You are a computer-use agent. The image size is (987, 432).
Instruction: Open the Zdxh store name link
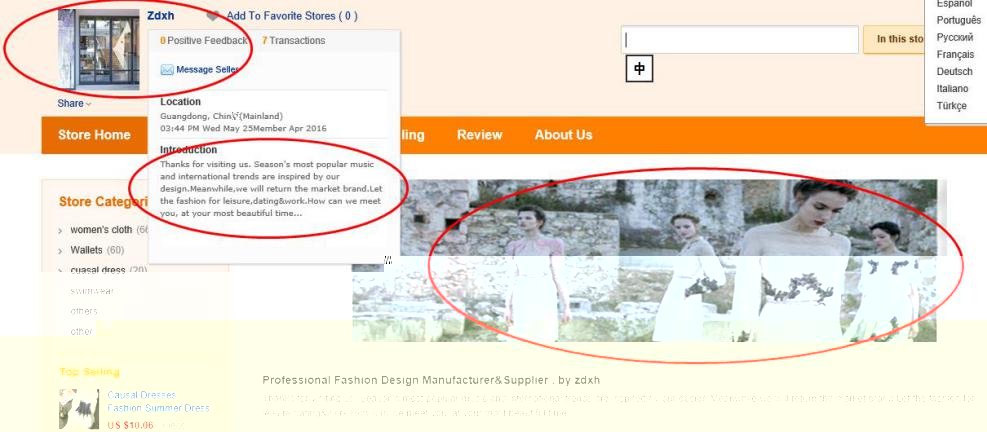161,16
